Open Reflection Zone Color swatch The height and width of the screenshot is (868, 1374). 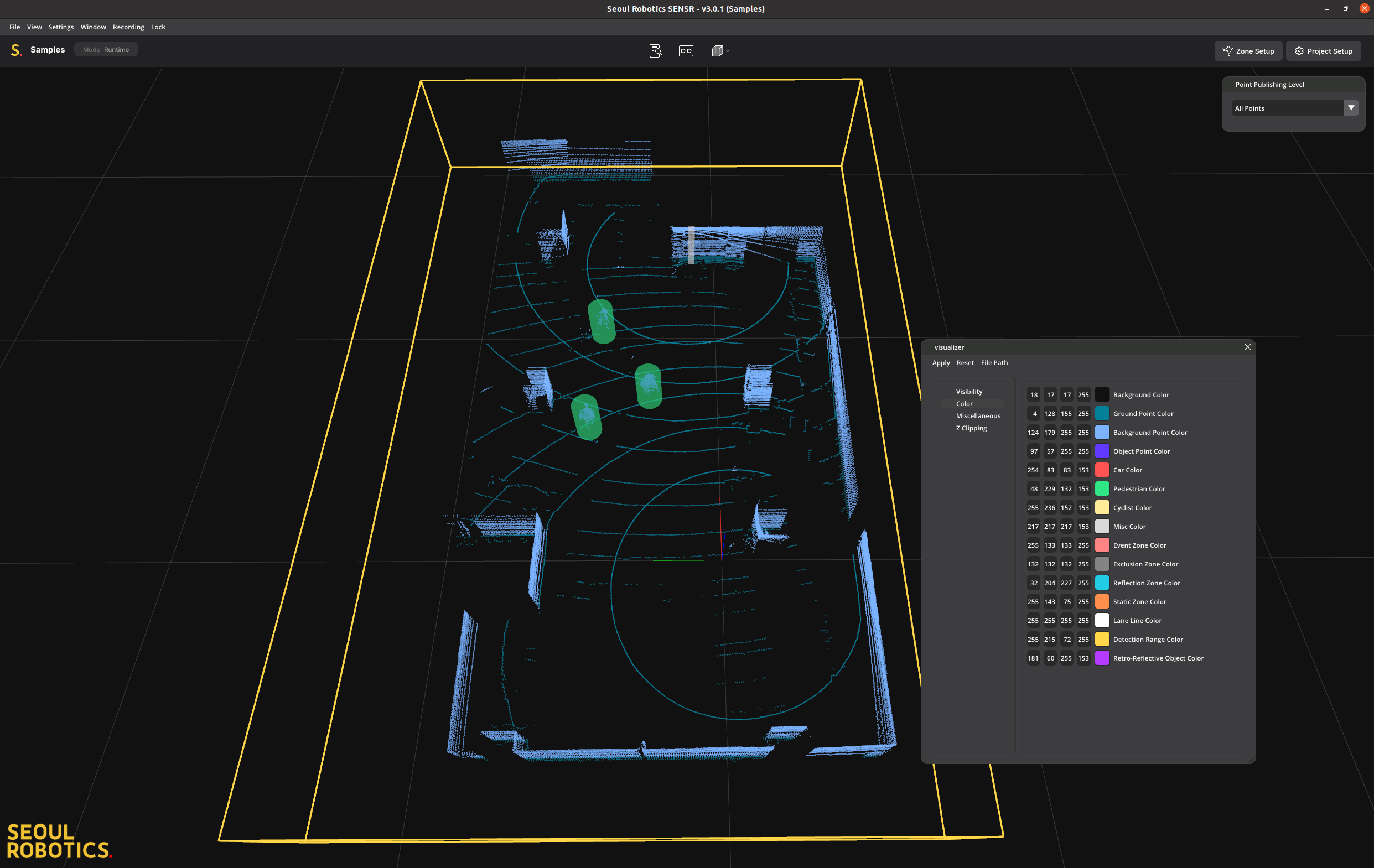[x=1102, y=583]
